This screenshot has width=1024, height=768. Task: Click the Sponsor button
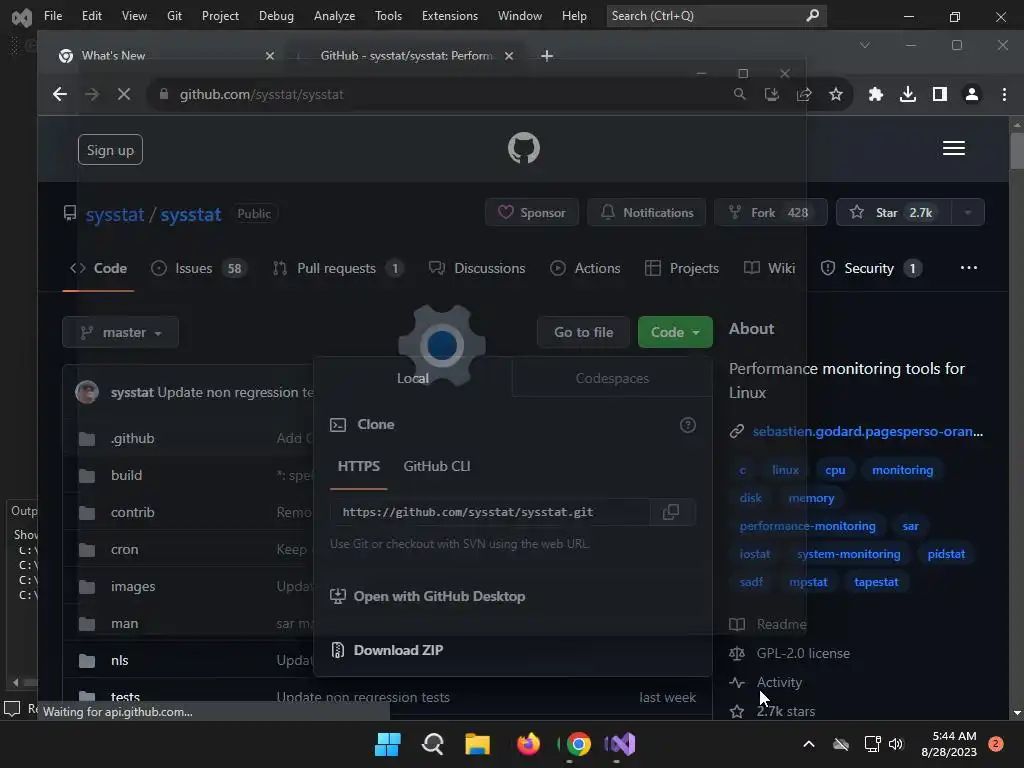(532, 212)
